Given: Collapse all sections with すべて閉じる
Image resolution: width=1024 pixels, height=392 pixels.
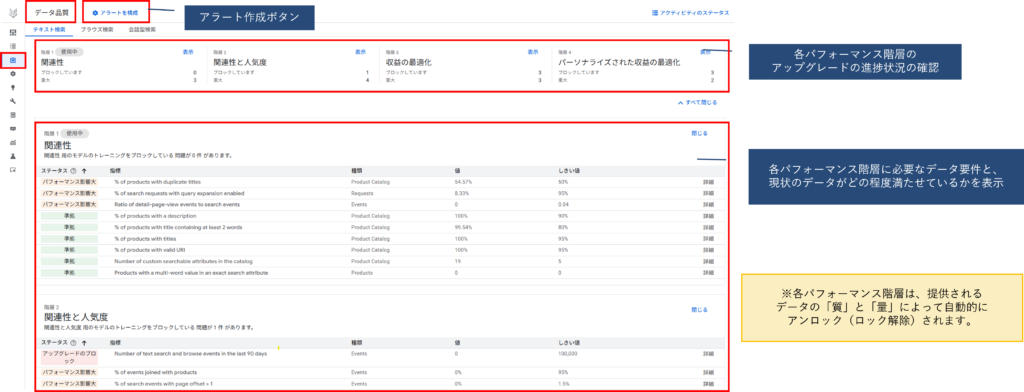Looking at the screenshot, I should coord(698,103).
